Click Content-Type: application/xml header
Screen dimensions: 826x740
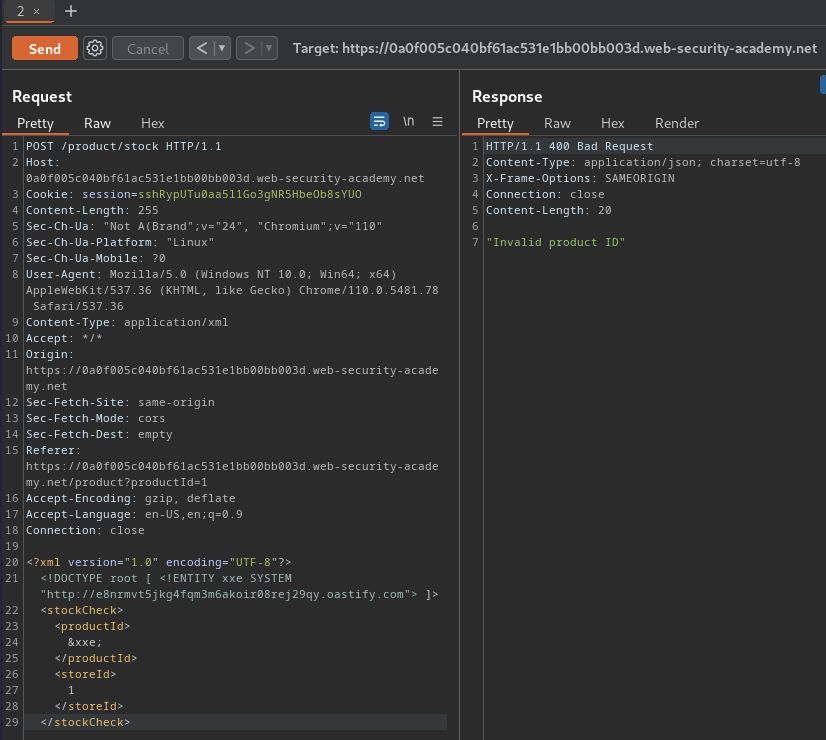point(127,322)
